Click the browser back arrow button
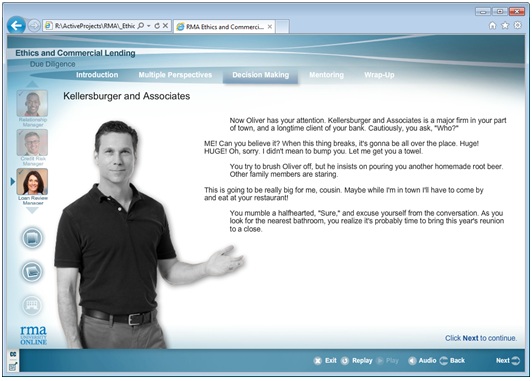The image size is (532, 381). click(x=16, y=25)
